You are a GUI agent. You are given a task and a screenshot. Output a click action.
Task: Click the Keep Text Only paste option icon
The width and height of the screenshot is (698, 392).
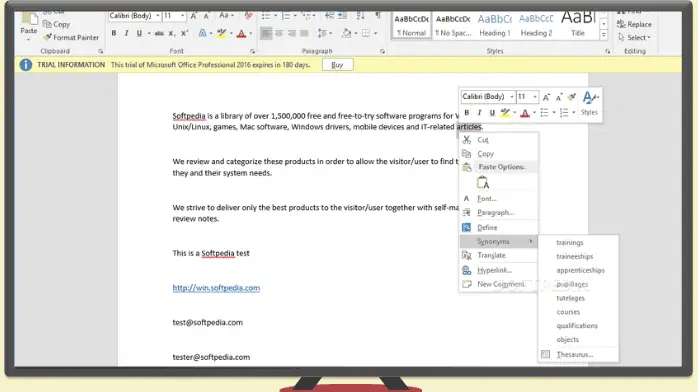(x=483, y=183)
